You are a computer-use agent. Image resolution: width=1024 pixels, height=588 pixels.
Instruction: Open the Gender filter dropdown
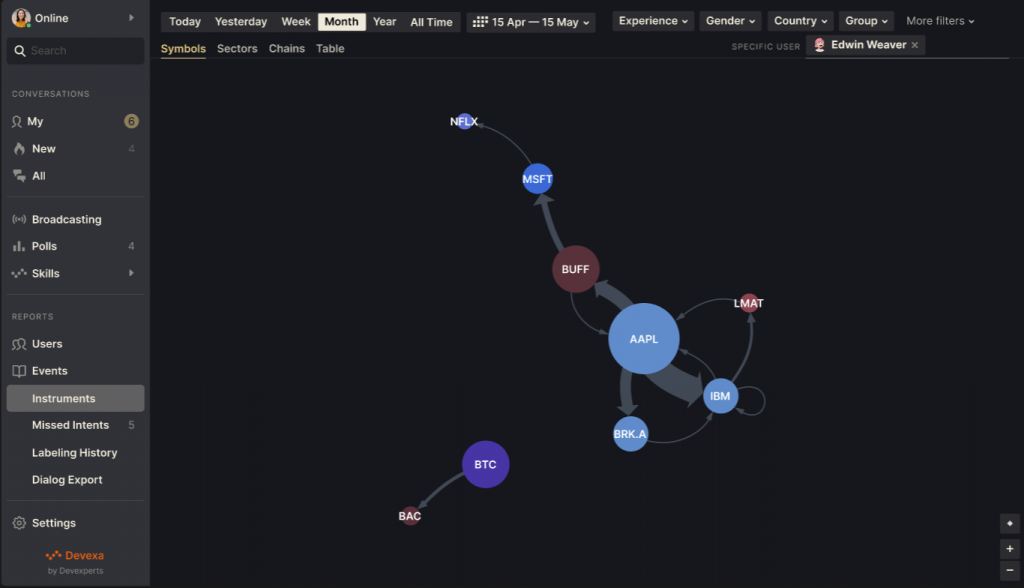tap(730, 21)
